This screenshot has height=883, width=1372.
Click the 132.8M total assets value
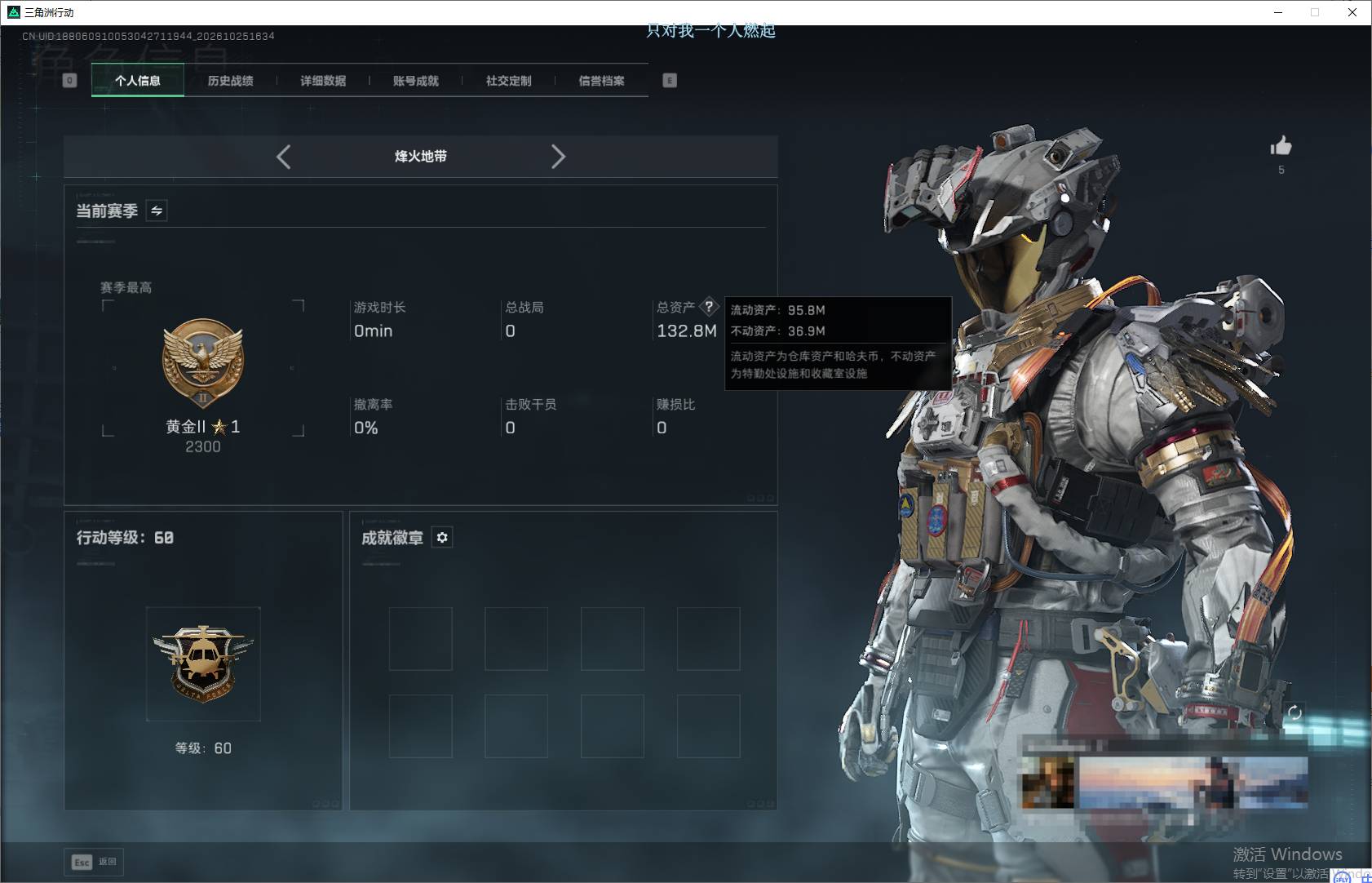(687, 331)
